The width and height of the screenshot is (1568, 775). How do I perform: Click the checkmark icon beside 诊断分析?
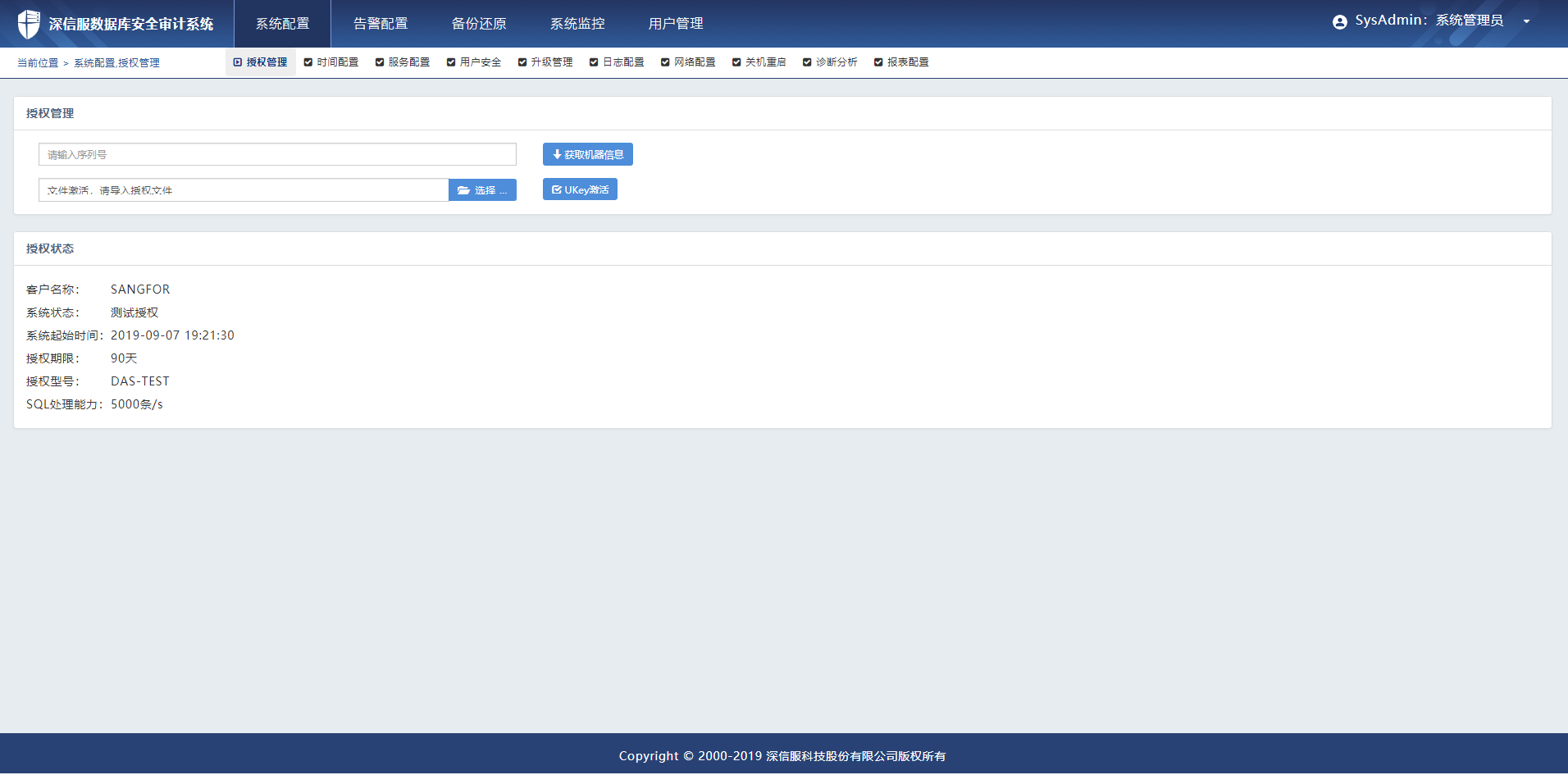(807, 62)
